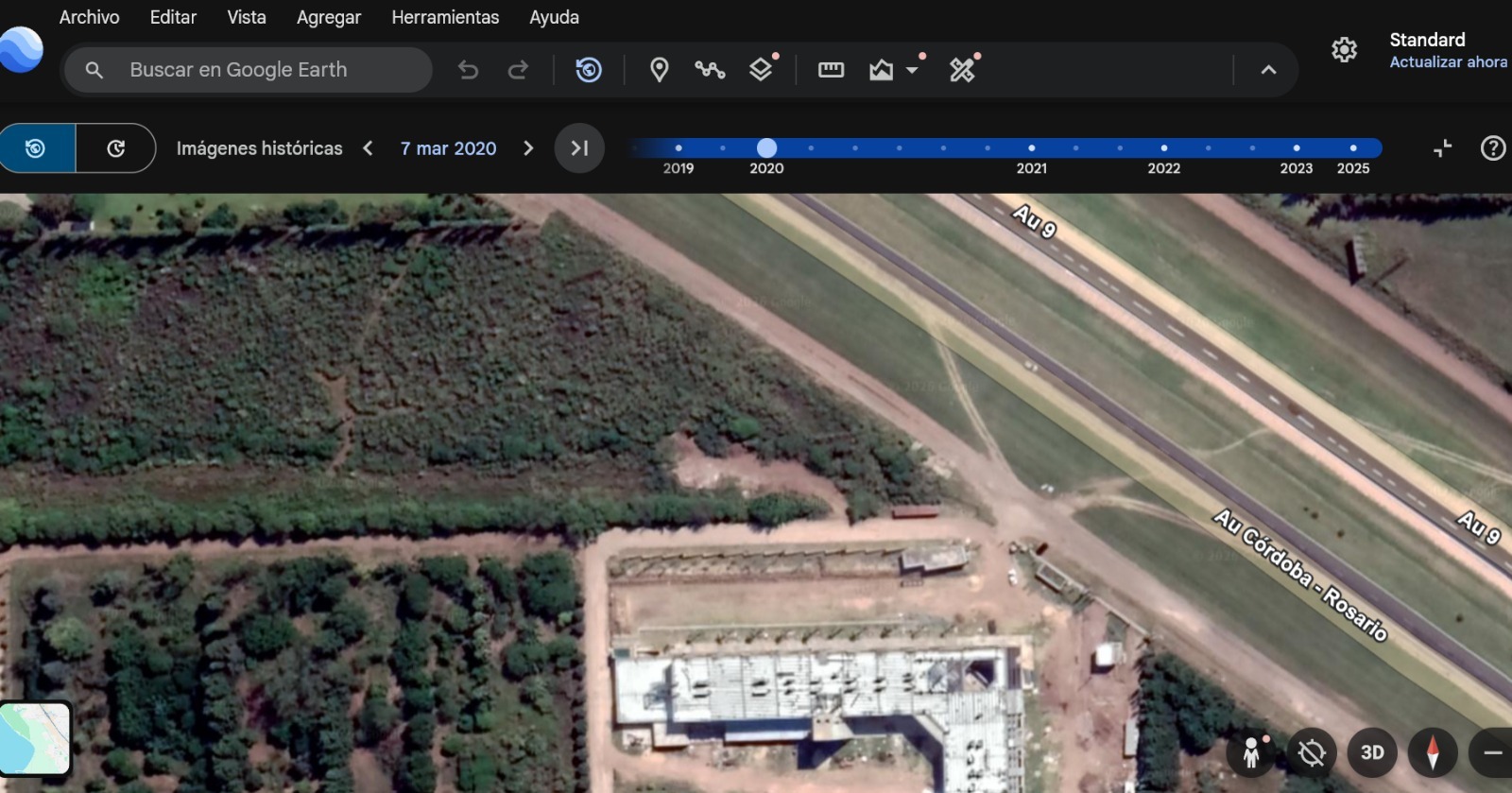Click the top Au 9 road label

[1035, 221]
